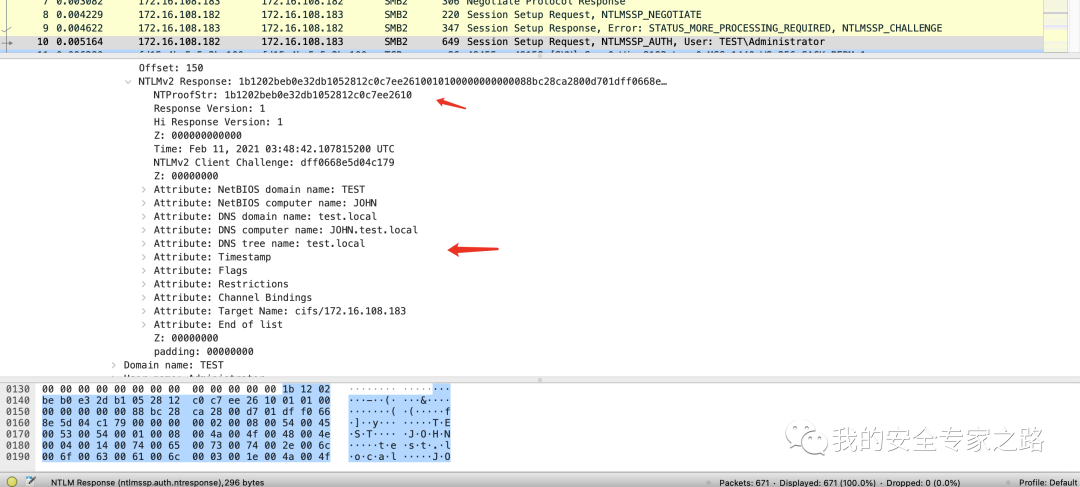Select 'Response Version: 1' line
The image size is (1080, 487).
click(x=209, y=108)
